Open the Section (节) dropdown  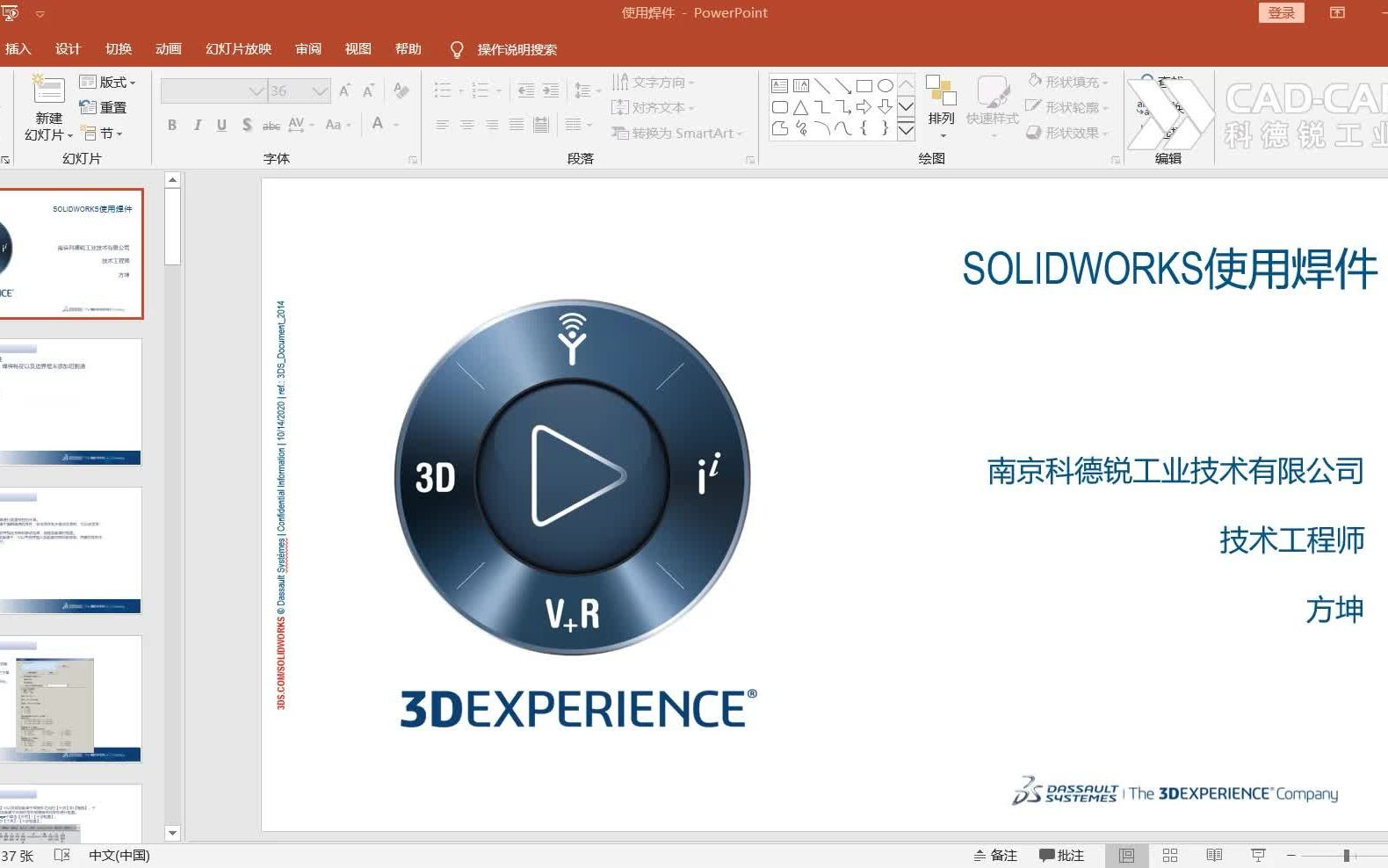pos(103,134)
